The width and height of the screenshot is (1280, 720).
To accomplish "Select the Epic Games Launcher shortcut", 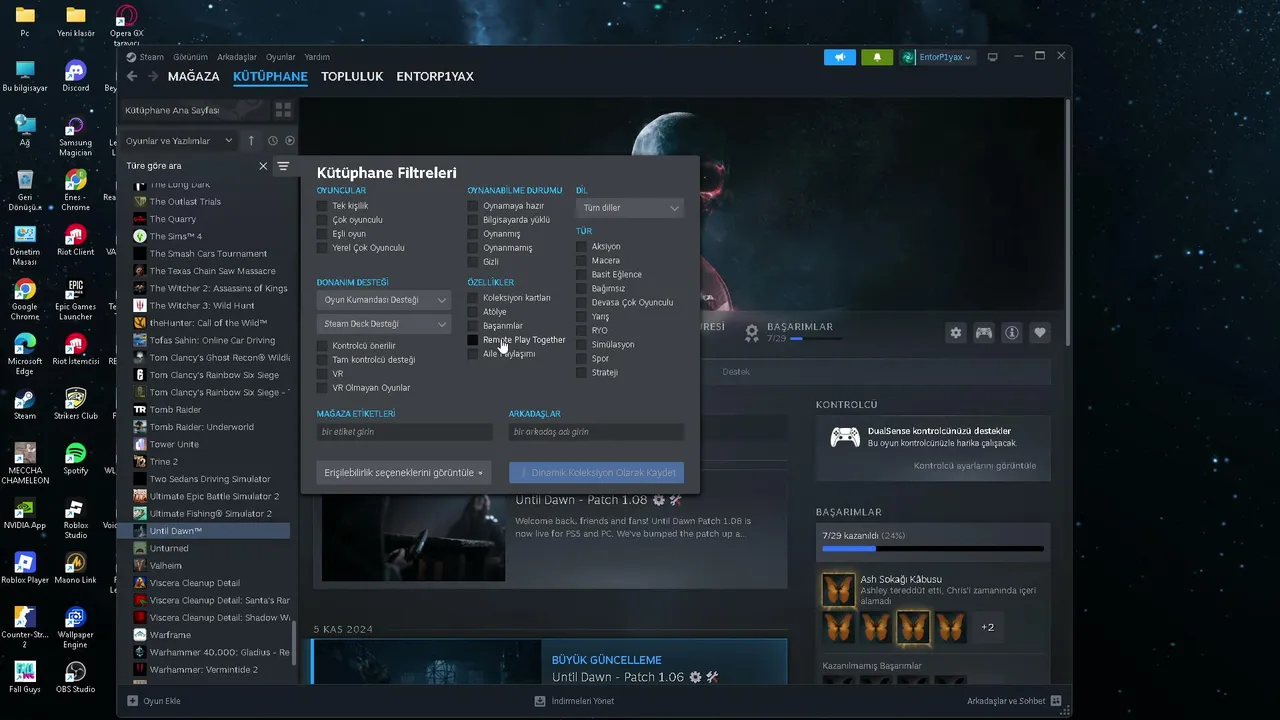I will point(75,301).
